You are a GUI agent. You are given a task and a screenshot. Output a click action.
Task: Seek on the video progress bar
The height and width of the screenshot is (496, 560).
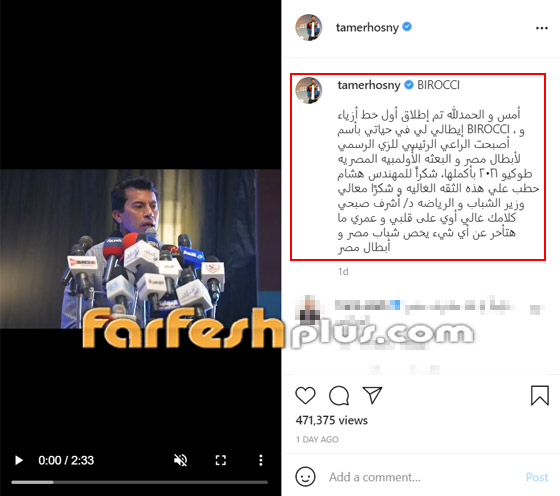click(139, 482)
